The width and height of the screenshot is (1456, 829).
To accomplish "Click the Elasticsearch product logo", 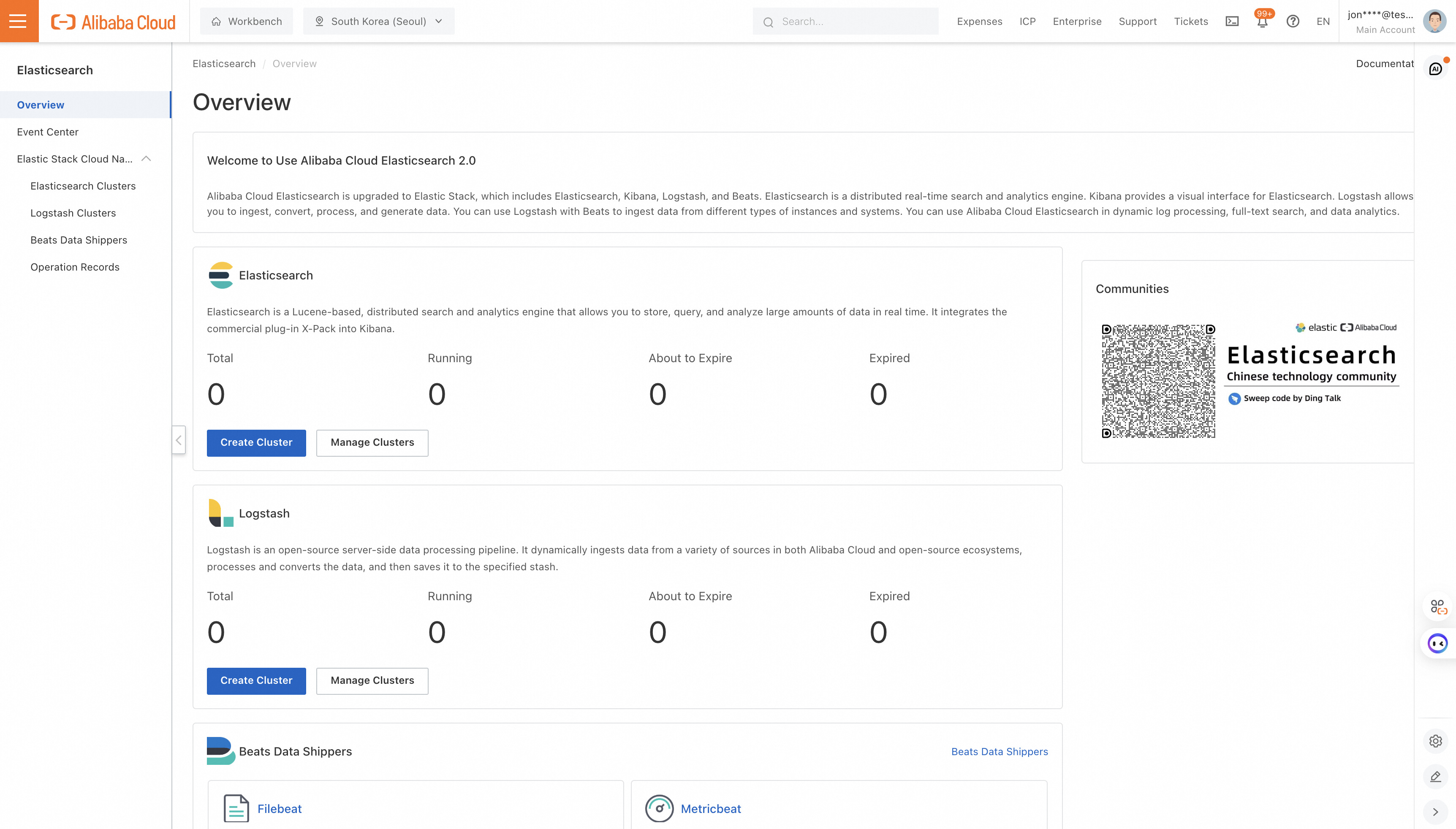I will [x=221, y=276].
